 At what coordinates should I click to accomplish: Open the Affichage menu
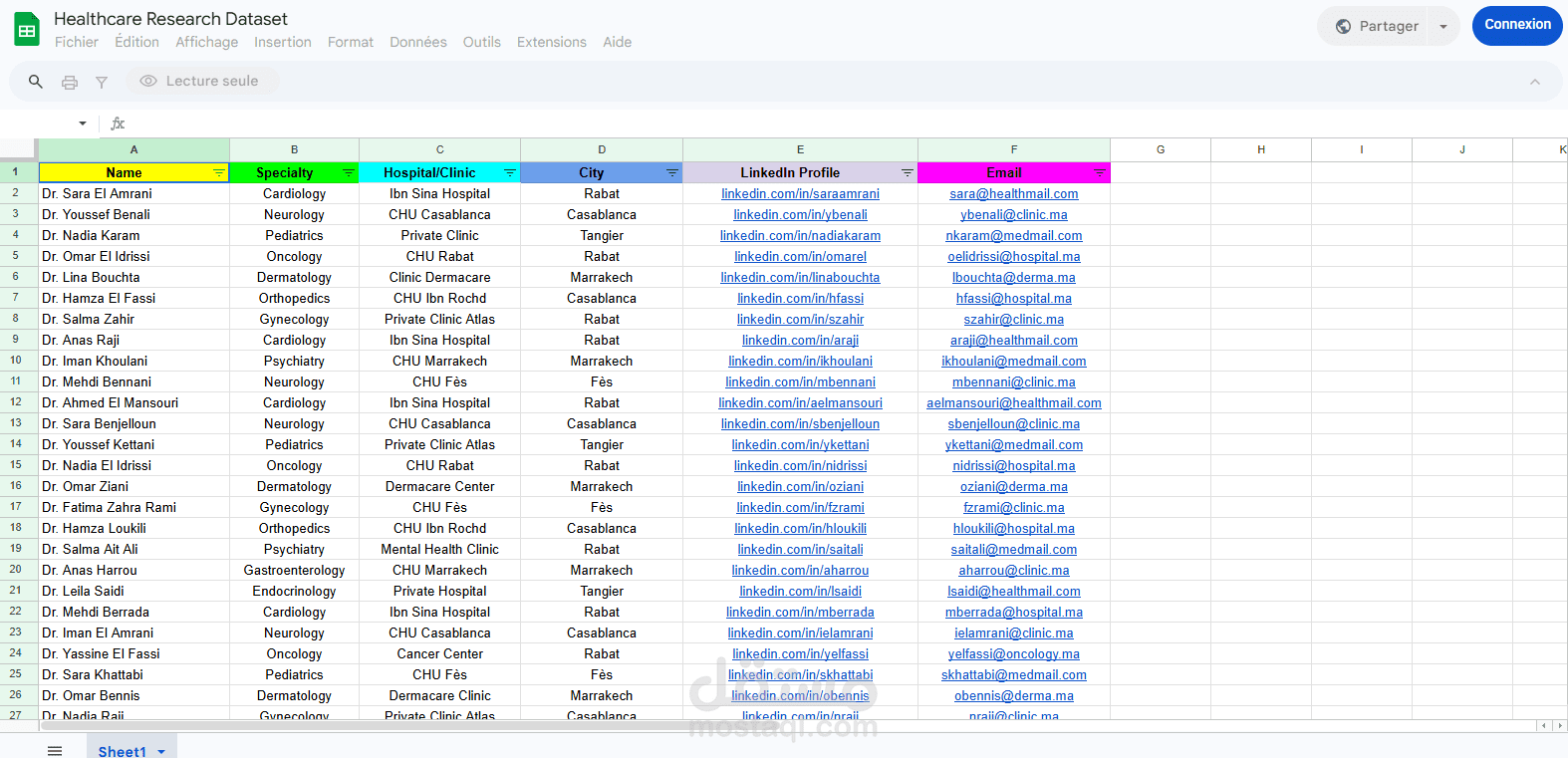coord(206,43)
